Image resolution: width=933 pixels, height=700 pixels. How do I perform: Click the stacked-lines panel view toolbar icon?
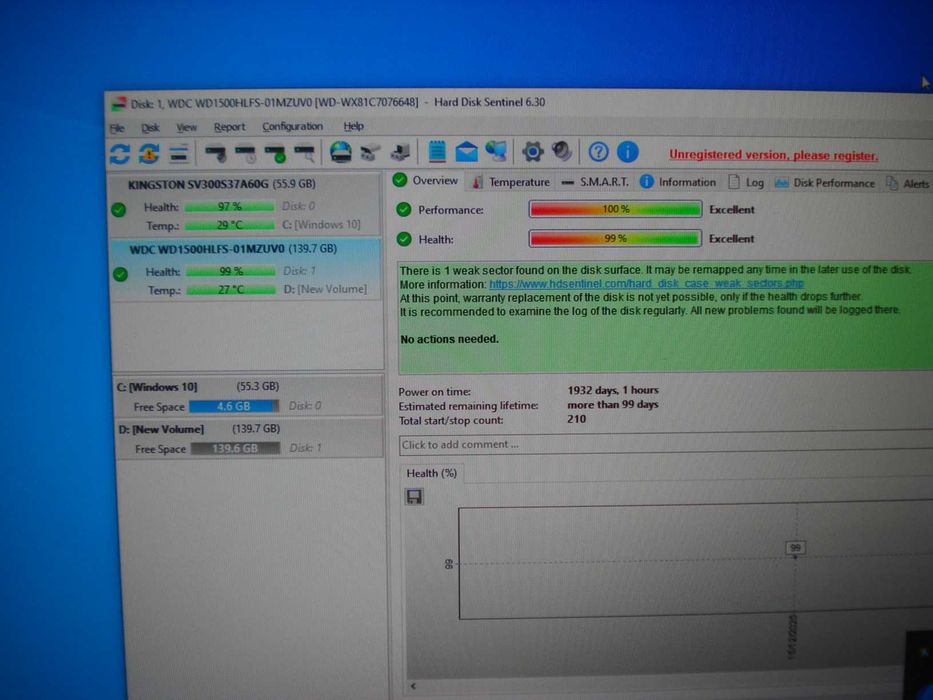pos(179,154)
